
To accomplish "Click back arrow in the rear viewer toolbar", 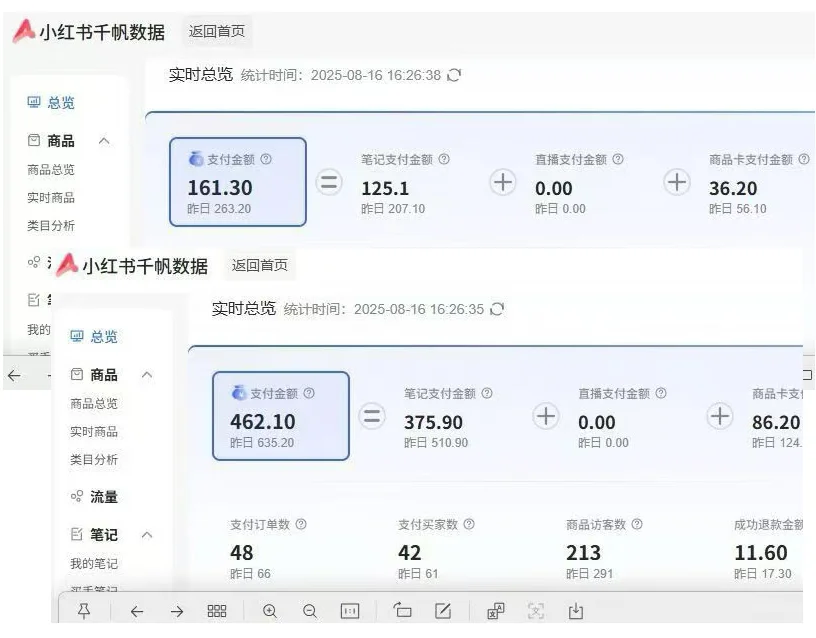I will click(x=14, y=375).
